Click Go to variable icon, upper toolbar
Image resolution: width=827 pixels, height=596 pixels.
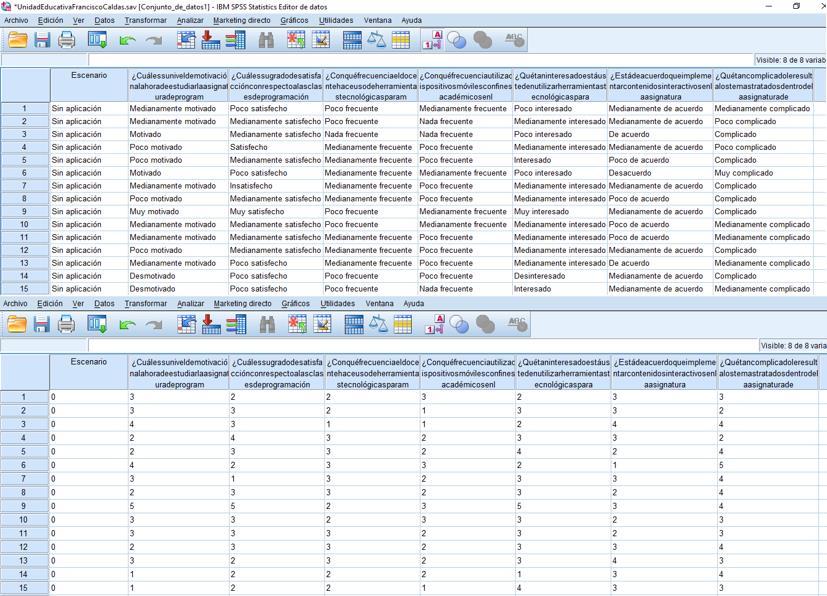point(210,40)
